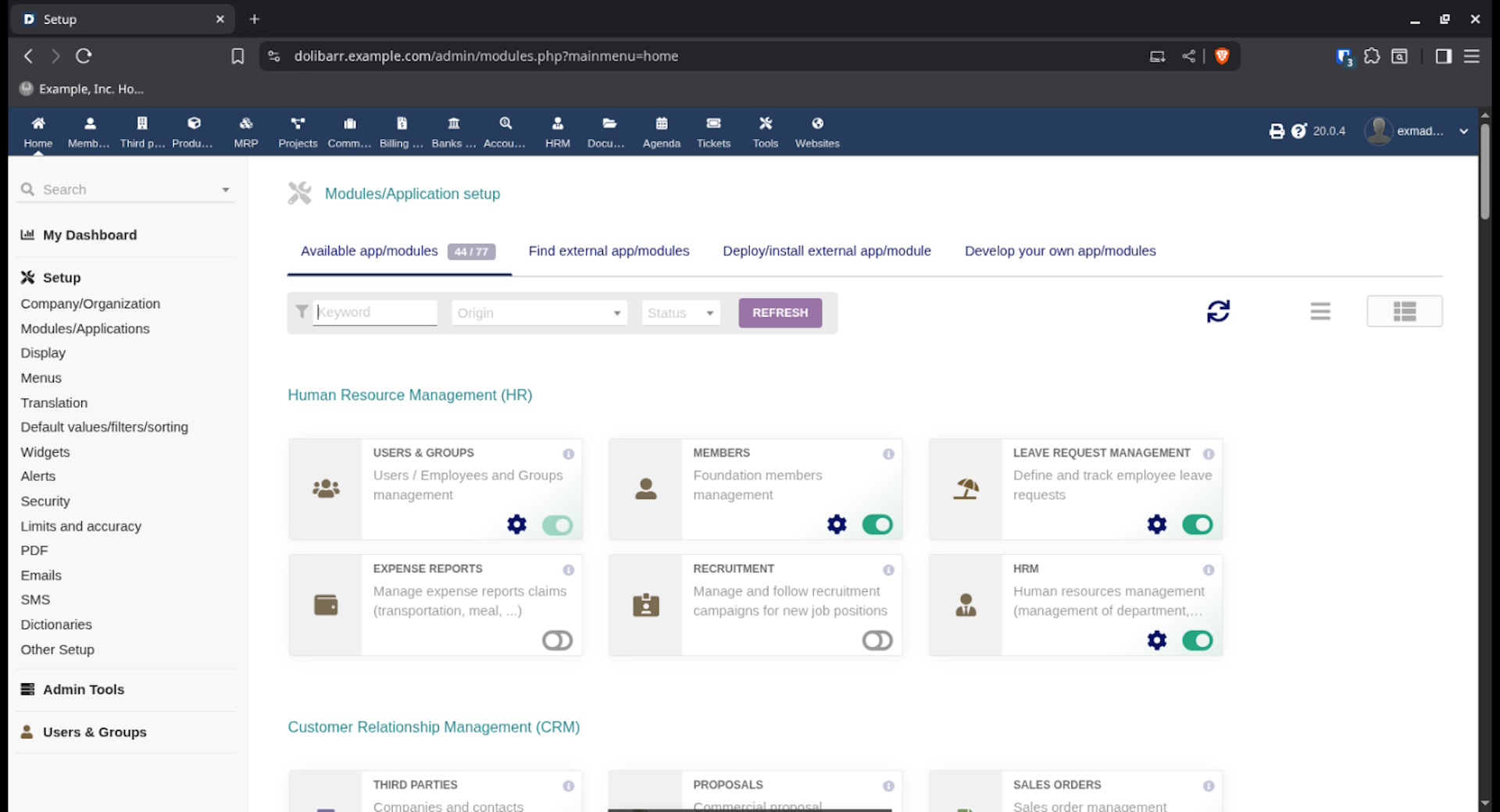This screenshot has height=812, width=1500.
Task: Click into the Keyword filter field
Action: (375, 312)
